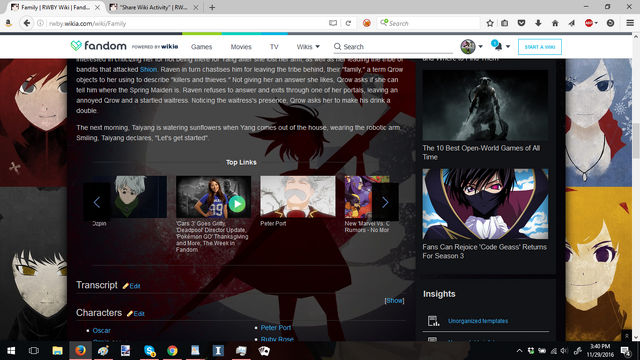The image size is (640, 360).
Task: Open the Peter Port thumbnail image
Action: 298,196
